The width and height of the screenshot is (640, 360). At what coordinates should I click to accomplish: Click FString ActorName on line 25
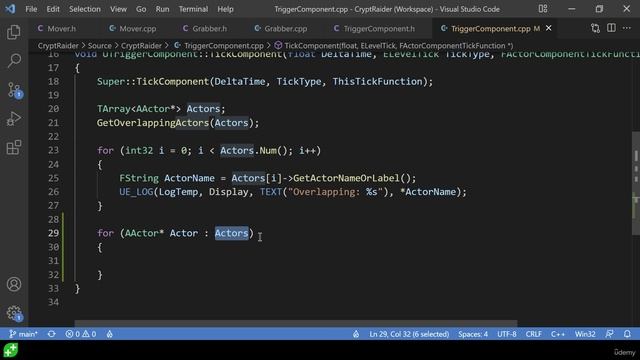(167, 178)
